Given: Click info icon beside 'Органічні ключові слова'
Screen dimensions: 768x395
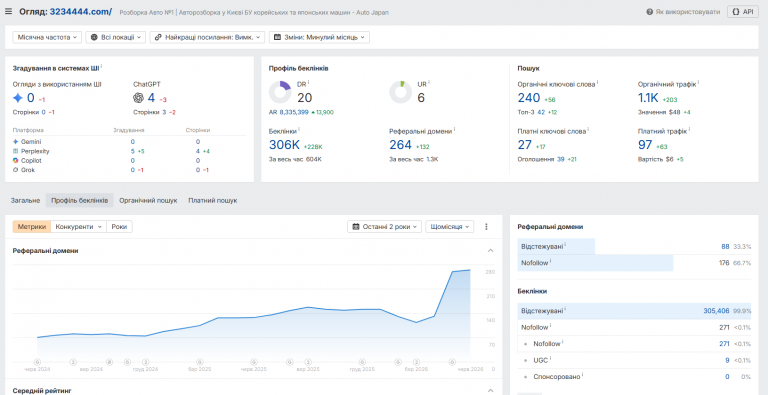Looking at the screenshot, I should click(x=597, y=82).
